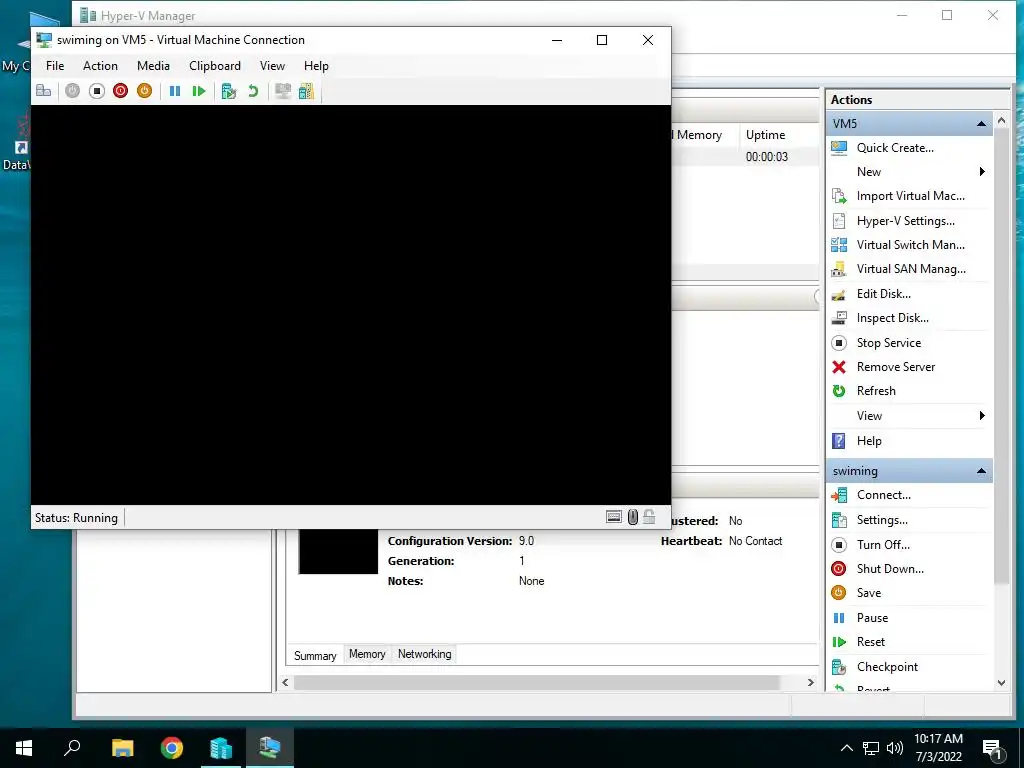
Task: Switch to the Networking tab
Action: coord(424,654)
